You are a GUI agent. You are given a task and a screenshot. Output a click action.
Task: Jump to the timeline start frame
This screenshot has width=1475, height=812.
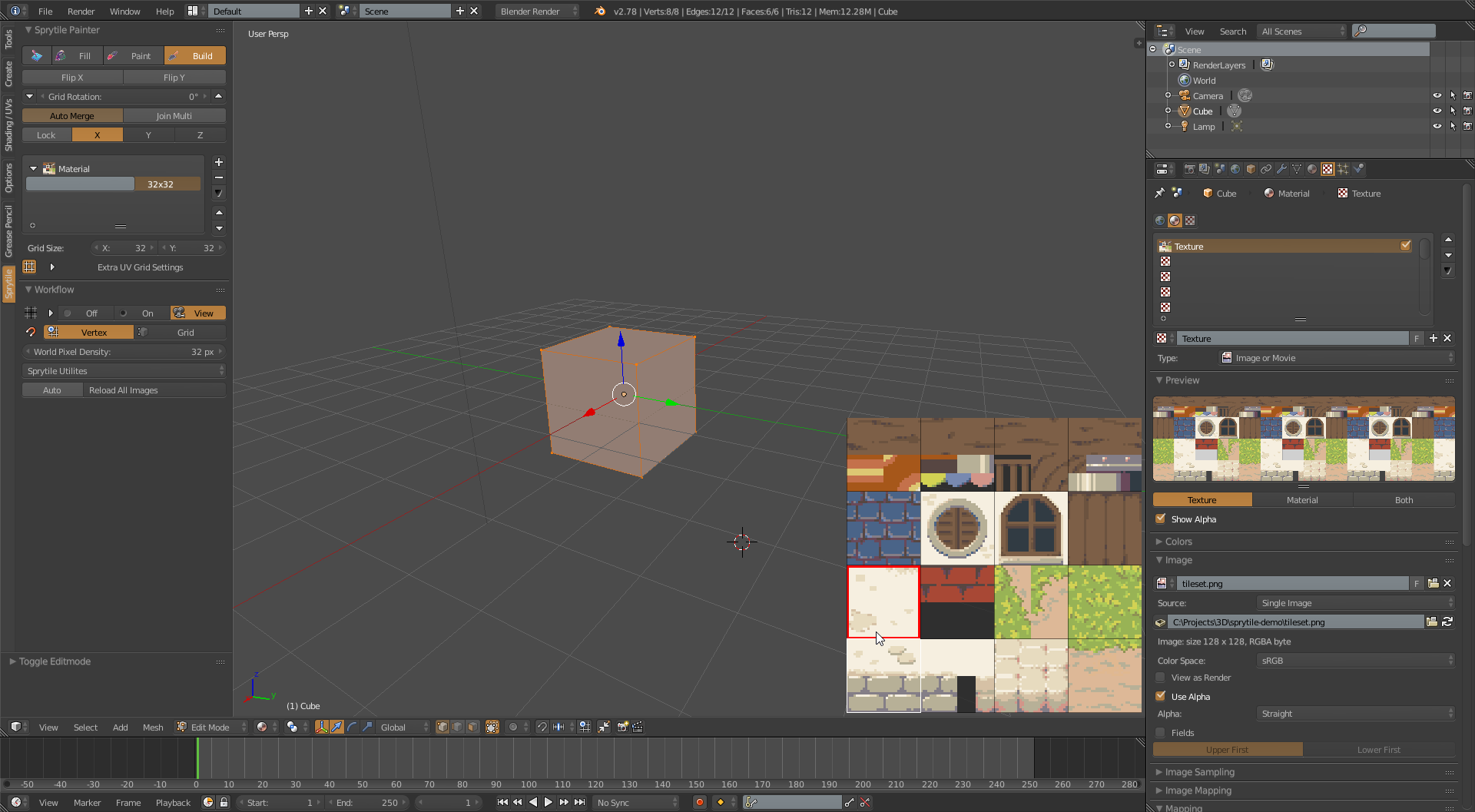(502, 802)
